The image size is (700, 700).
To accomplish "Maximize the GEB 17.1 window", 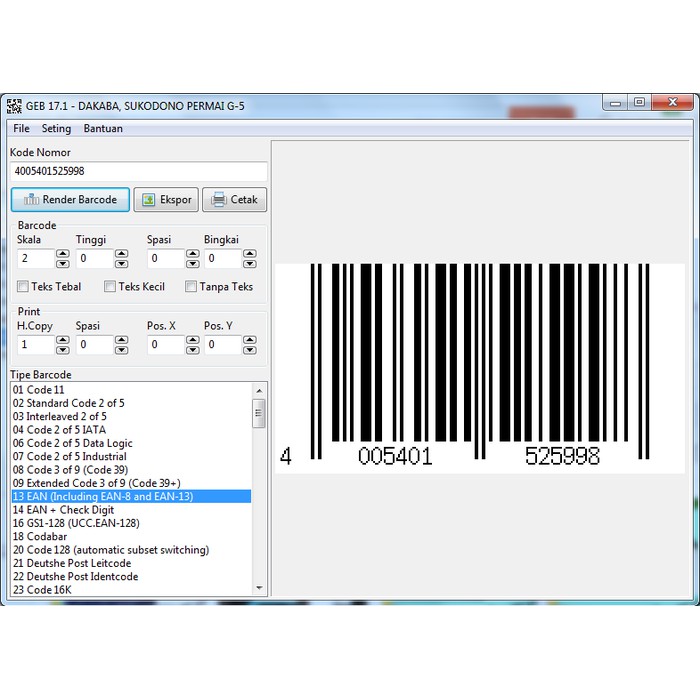I will tap(639, 103).
